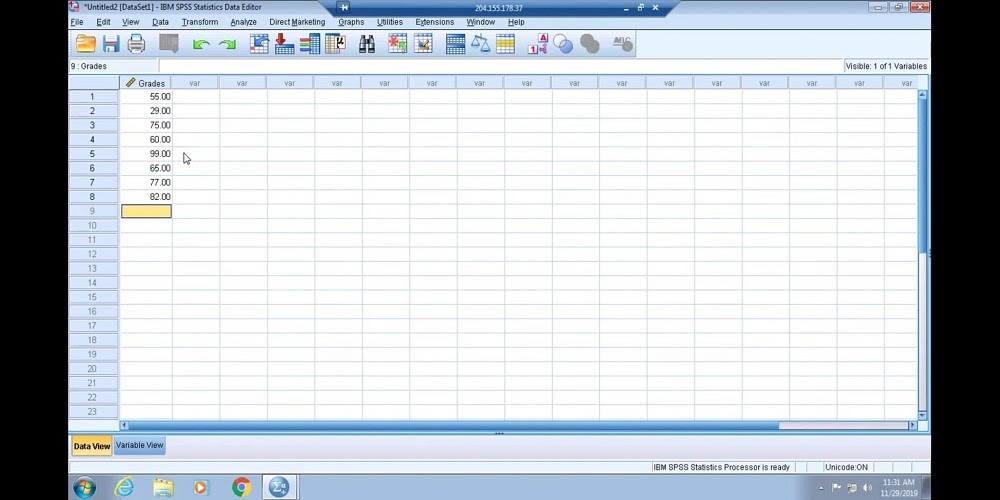The height and width of the screenshot is (500, 1000).
Task: Click the Redo arrow icon
Action: (x=227, y=44)
